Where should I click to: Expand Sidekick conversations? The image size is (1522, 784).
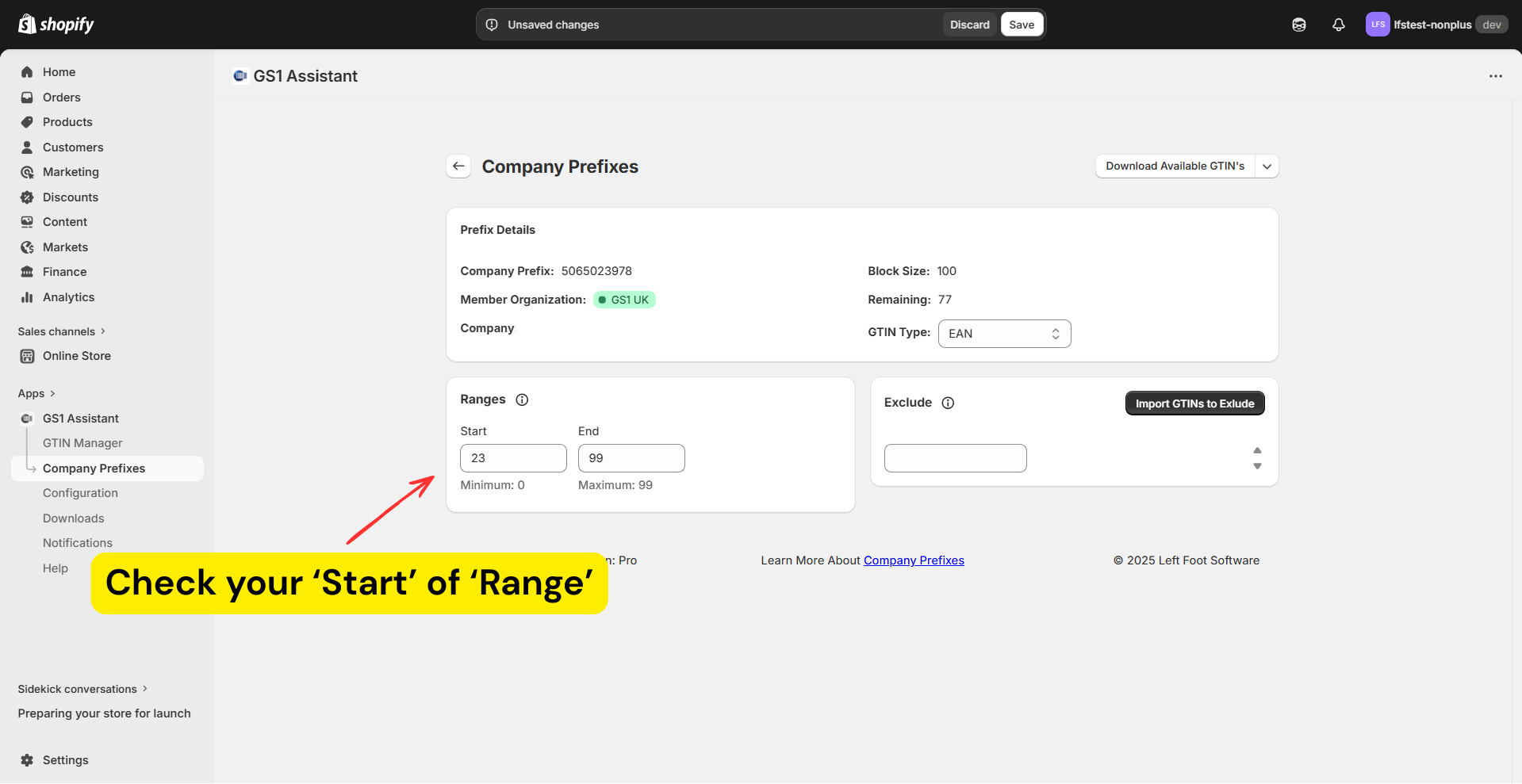(82, 689)
